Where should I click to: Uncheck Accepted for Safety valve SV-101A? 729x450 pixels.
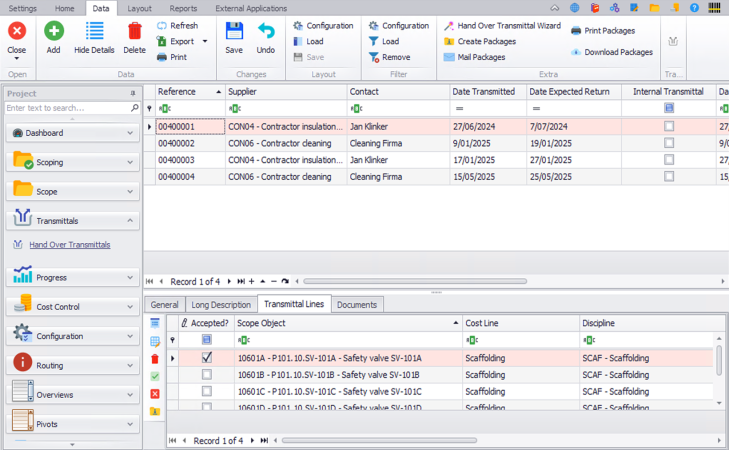click(207, 358)
